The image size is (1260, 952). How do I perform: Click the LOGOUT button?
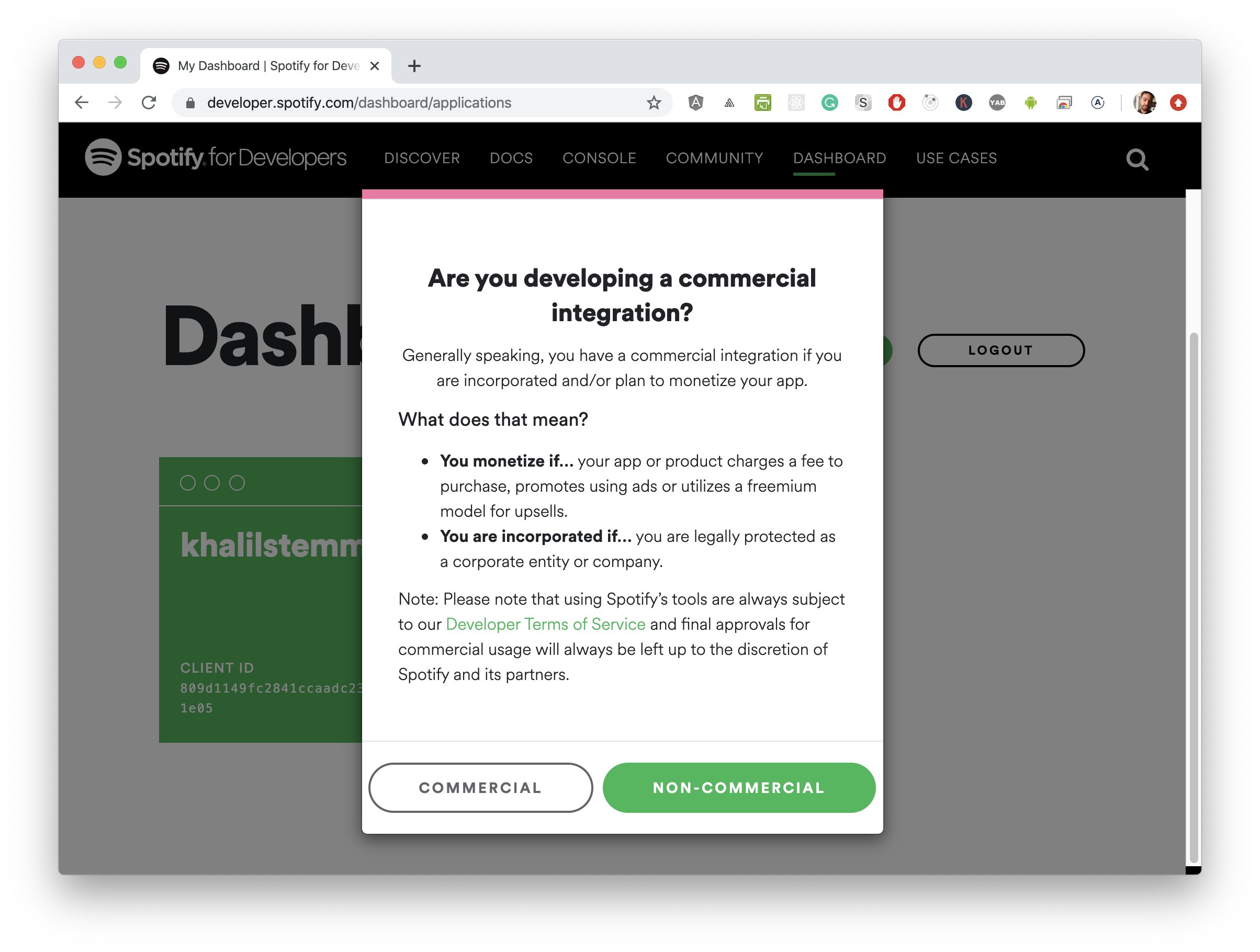coord(1000,350)
